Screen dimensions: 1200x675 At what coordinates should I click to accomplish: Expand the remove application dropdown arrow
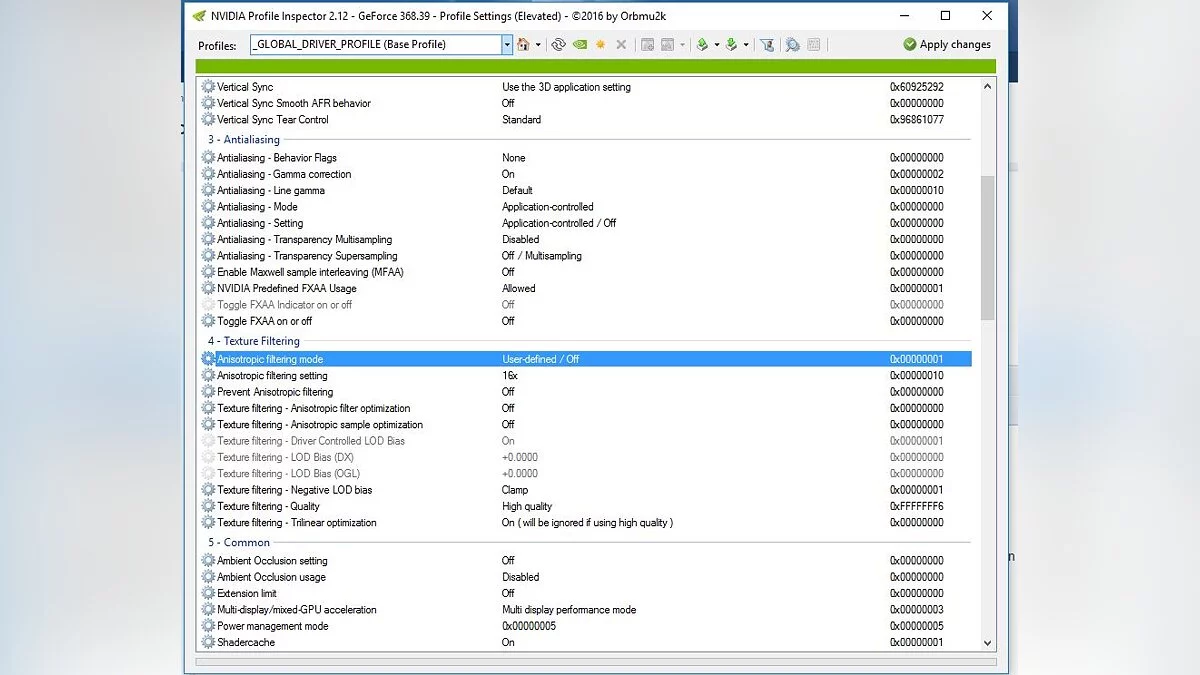point(682,44)
